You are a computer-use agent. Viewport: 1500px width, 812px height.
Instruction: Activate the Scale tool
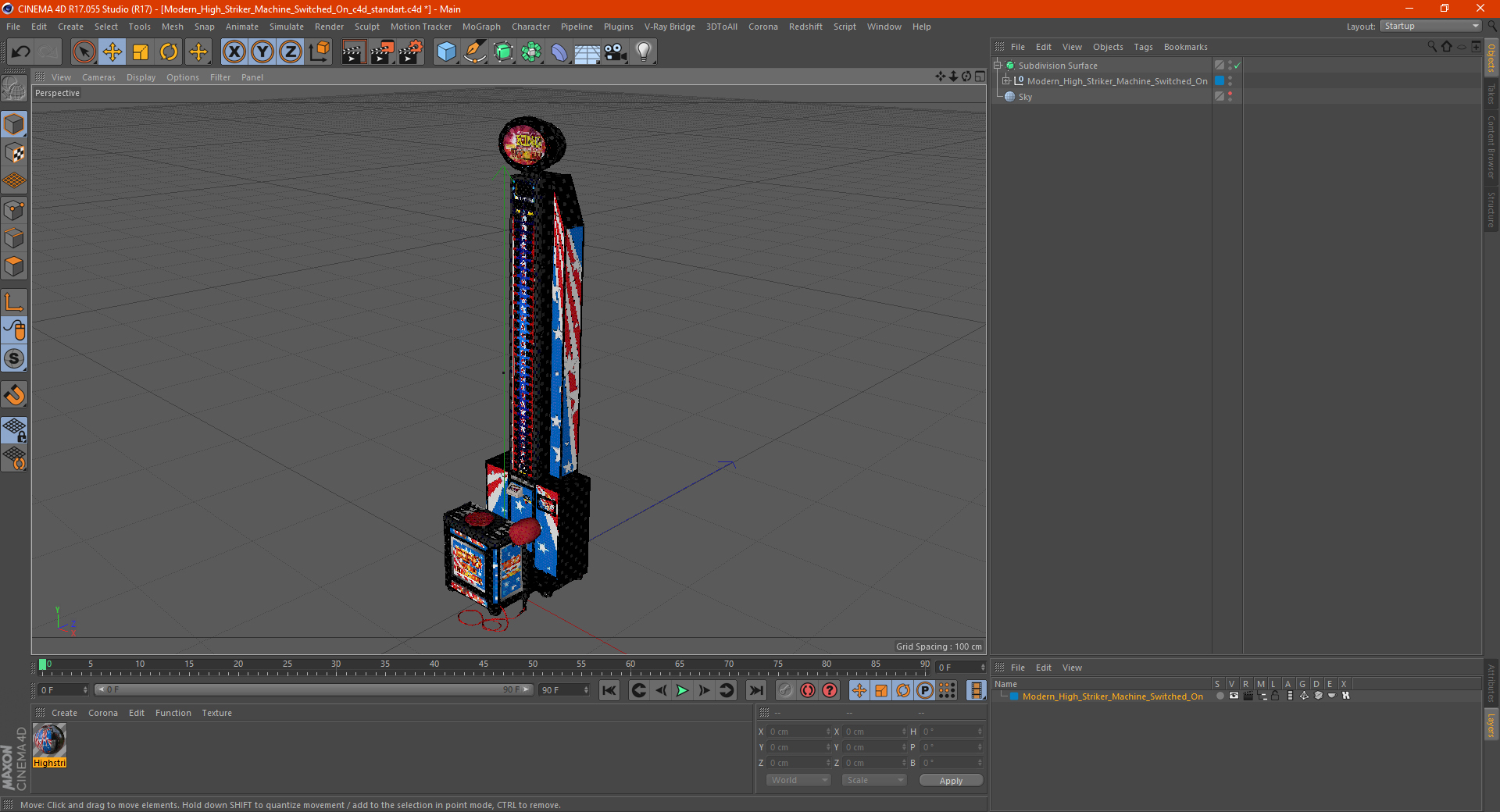141,52
